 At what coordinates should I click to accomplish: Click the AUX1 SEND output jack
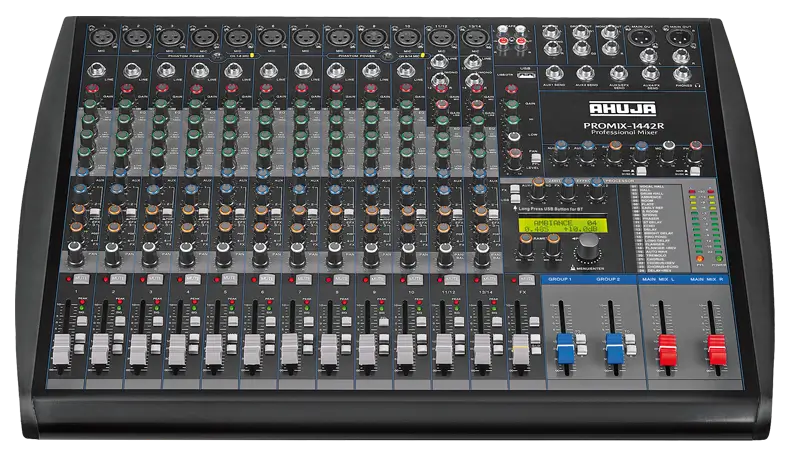[x=554, y=73]
